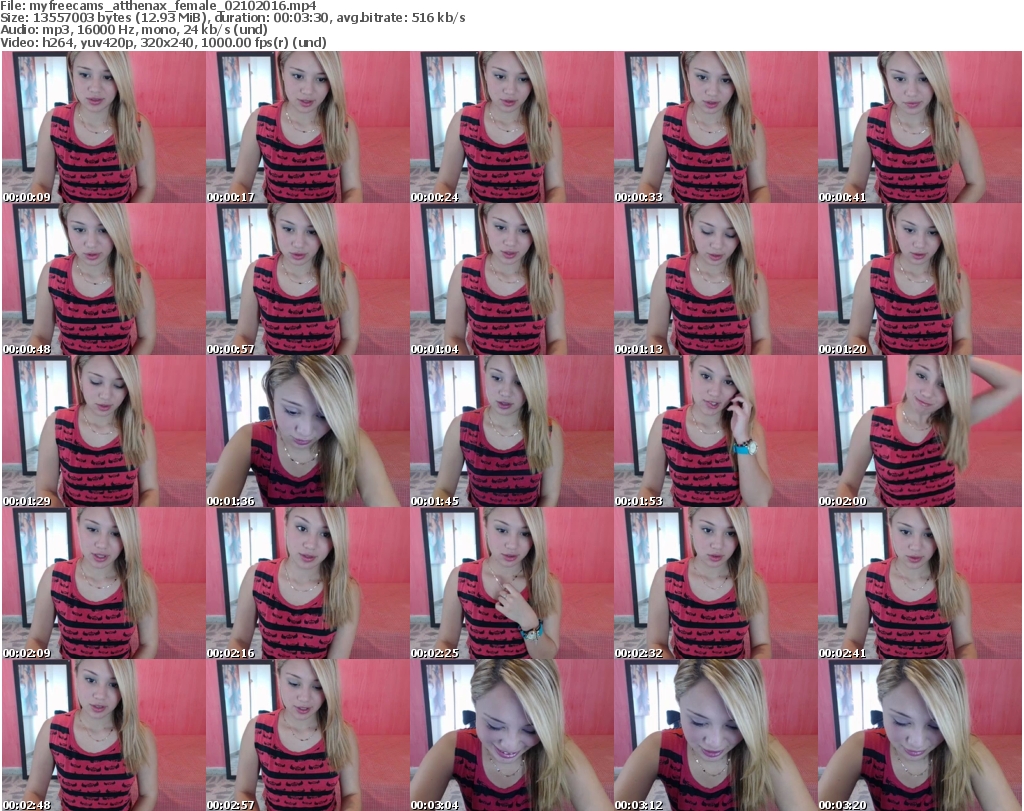Click the thumbnail at 00:01:36
Image resolution: width=1024 pixels, height=811 pixels.
point(307,431)
